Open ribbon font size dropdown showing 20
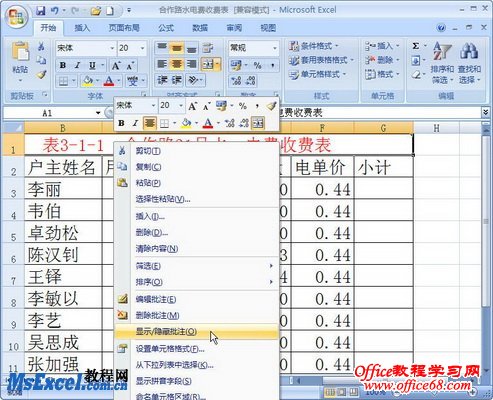 click(x=143, y=48)
